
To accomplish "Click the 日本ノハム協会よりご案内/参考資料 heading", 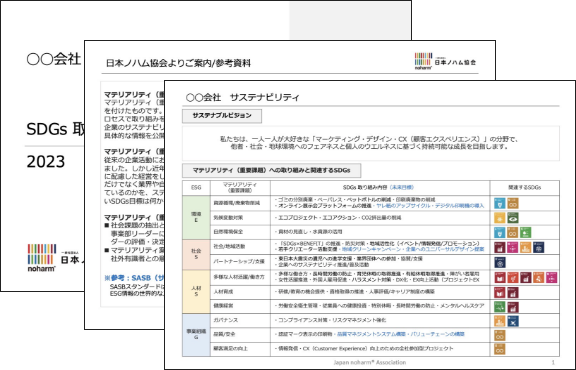I will (x=178, y=63).
